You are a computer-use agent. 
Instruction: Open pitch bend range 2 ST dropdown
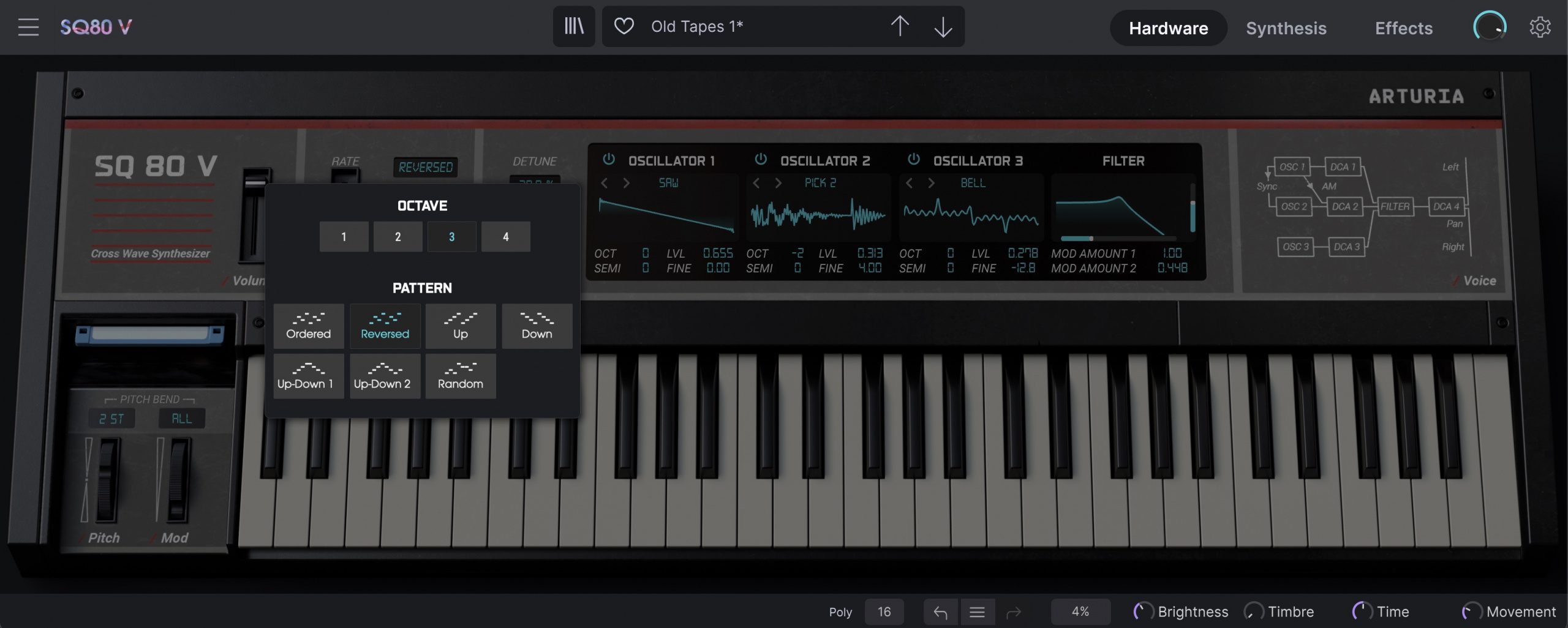tap(111, 419)
